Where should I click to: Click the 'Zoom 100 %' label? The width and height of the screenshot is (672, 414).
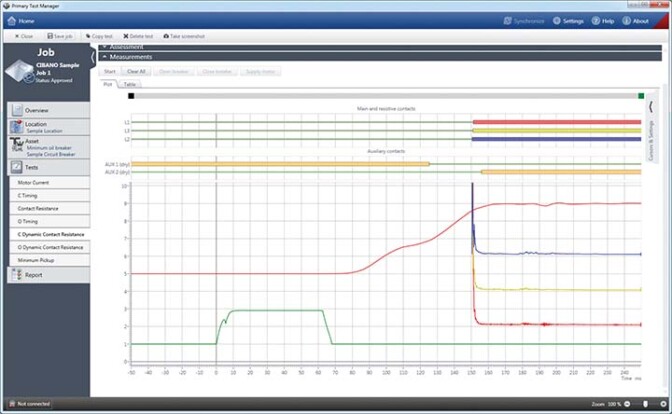606,404
